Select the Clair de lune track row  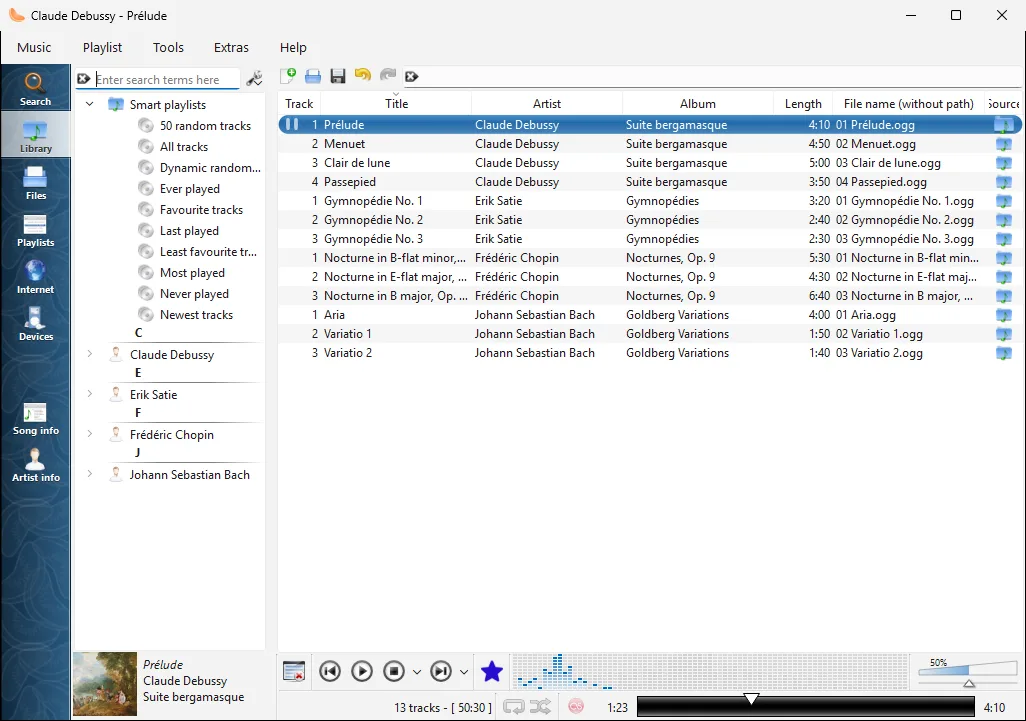coord(649,163)
